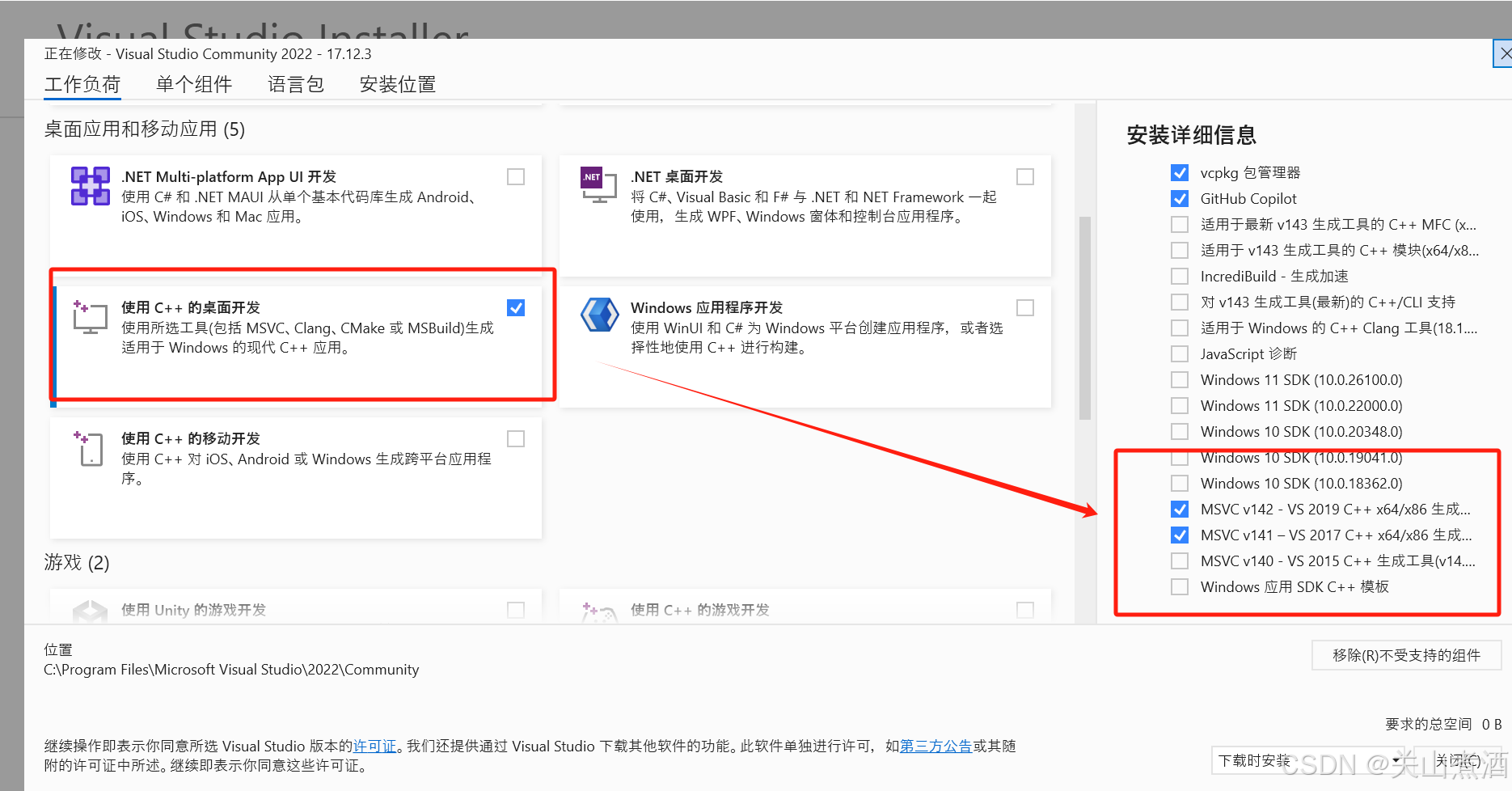Image resolution: width=1512 pixels, height=791 pixels.
Task: Click the 桌面应用和移动应用 (5) section header
Action: coord(145,129)
